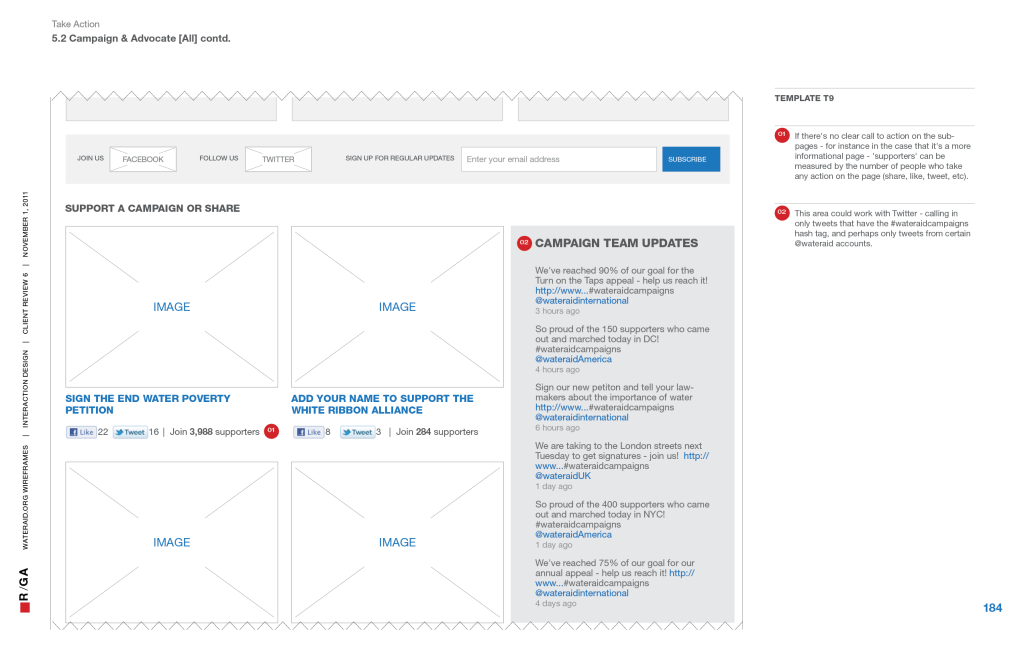Click the Twitter follow us button
The width and height of the screenshot is (1024, 662).
[278, 159]
